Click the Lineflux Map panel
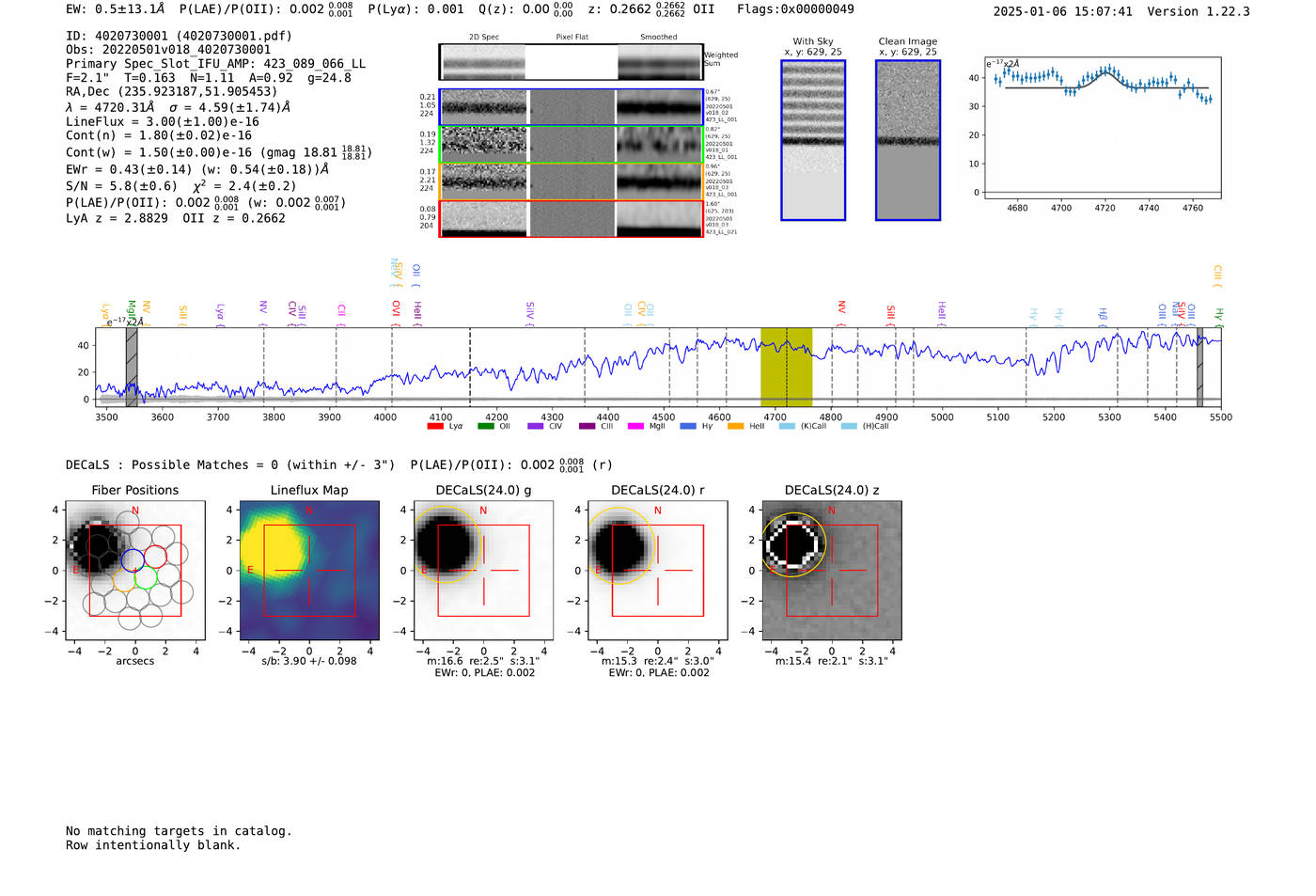This screenshot has height=896, width=1316. coord(309,570)
